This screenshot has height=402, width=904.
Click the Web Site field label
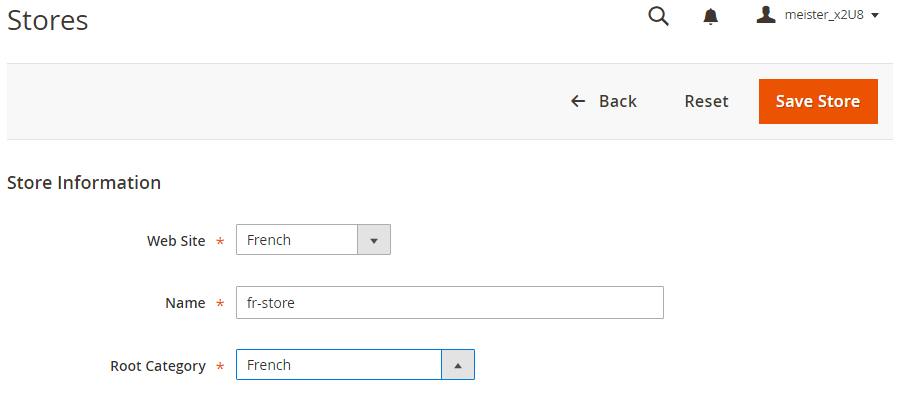[176, 241]
